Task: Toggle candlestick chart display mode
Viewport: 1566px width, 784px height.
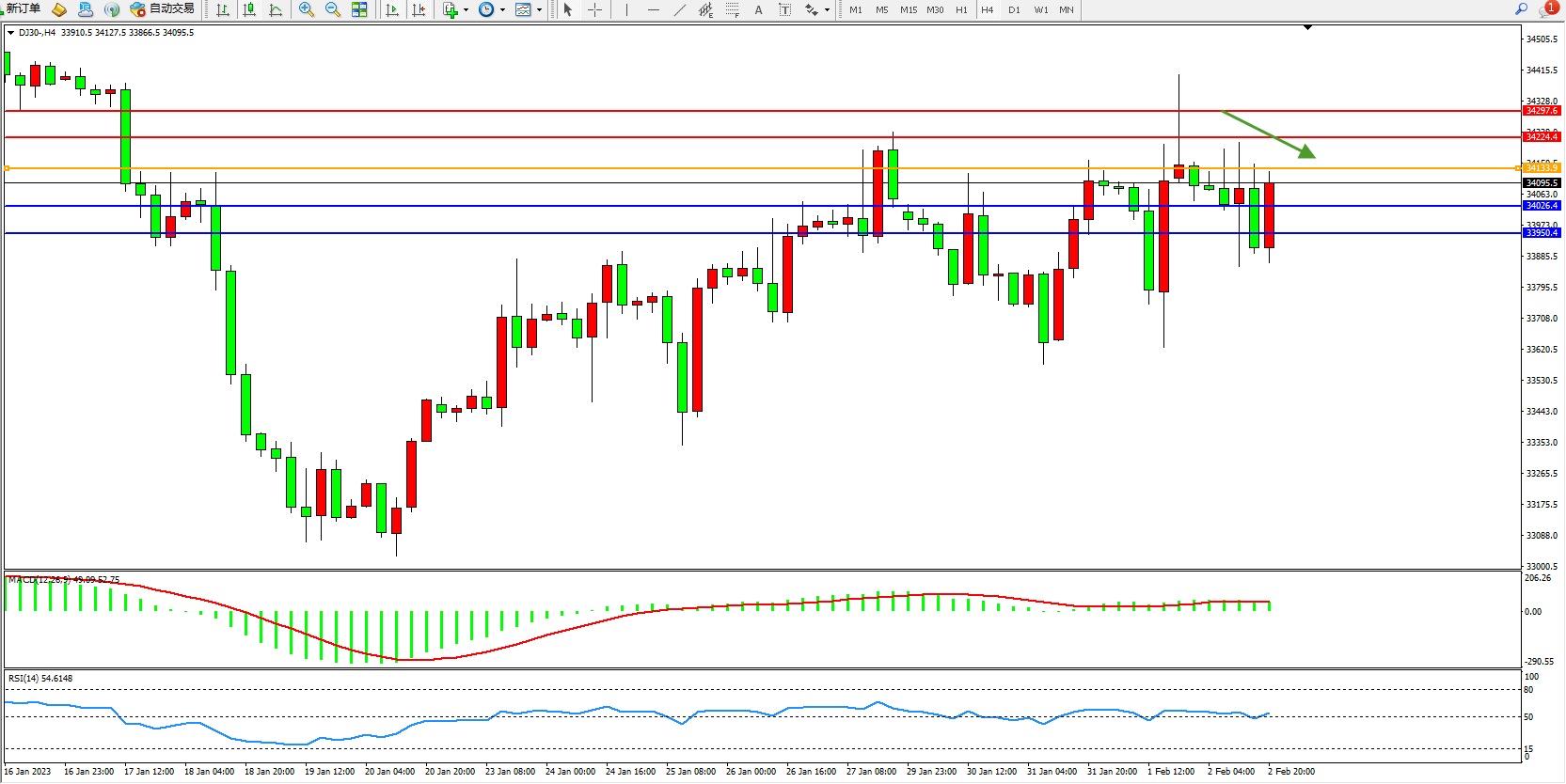Action: [249, 9]
